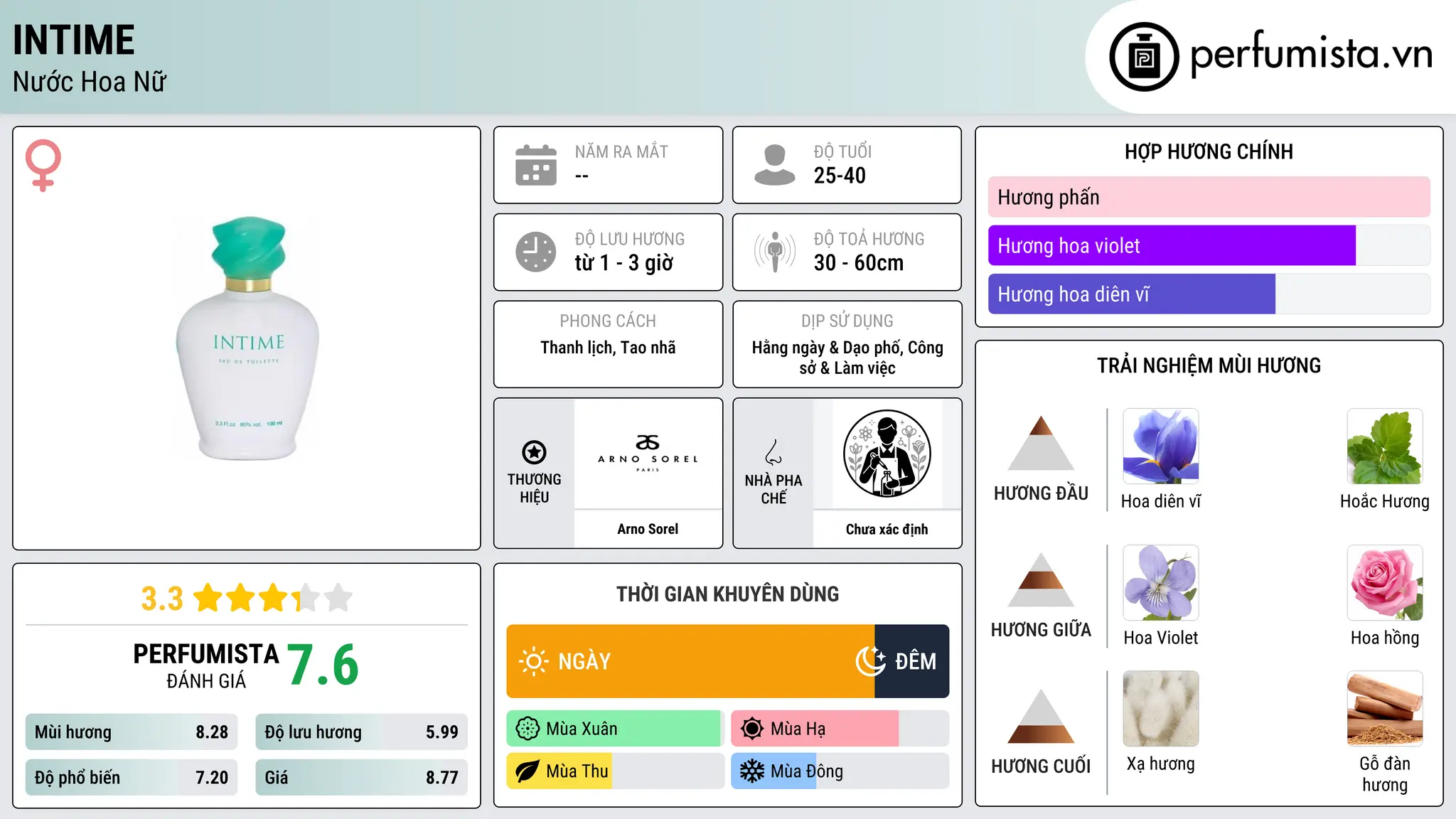Click the INTIME title heading
The image size is (1456, 819).
(74, 40)
